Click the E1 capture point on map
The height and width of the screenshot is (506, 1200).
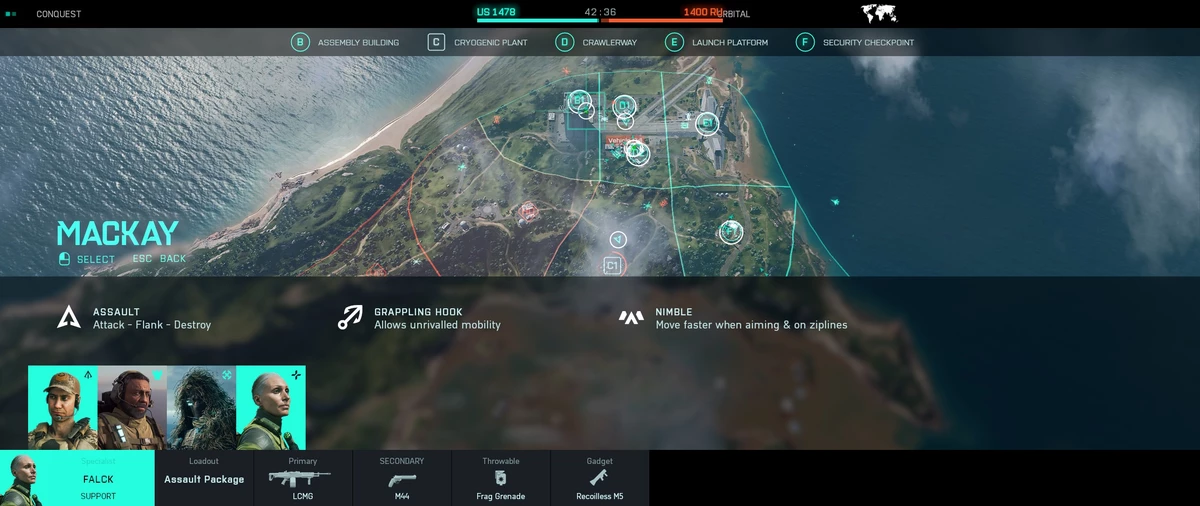(x=707, y=123)
